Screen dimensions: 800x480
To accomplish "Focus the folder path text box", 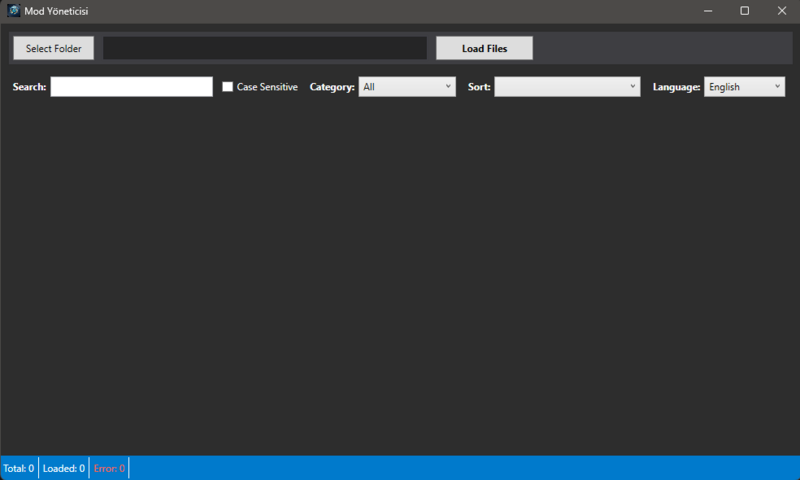I will click(265, 48).
